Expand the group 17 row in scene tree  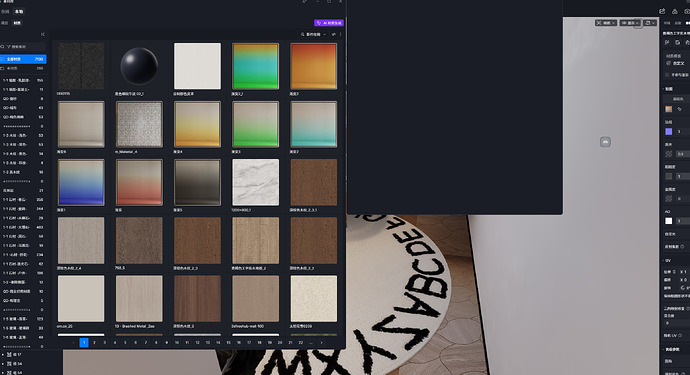(x=3, y=354)
